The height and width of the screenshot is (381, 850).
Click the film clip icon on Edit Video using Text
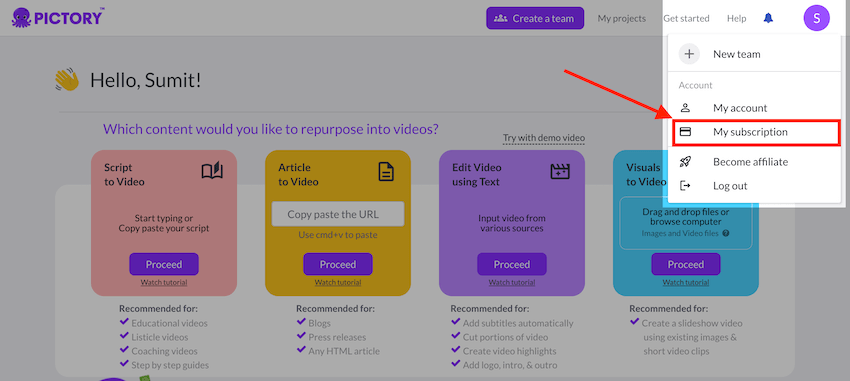(x=560, y=171)
